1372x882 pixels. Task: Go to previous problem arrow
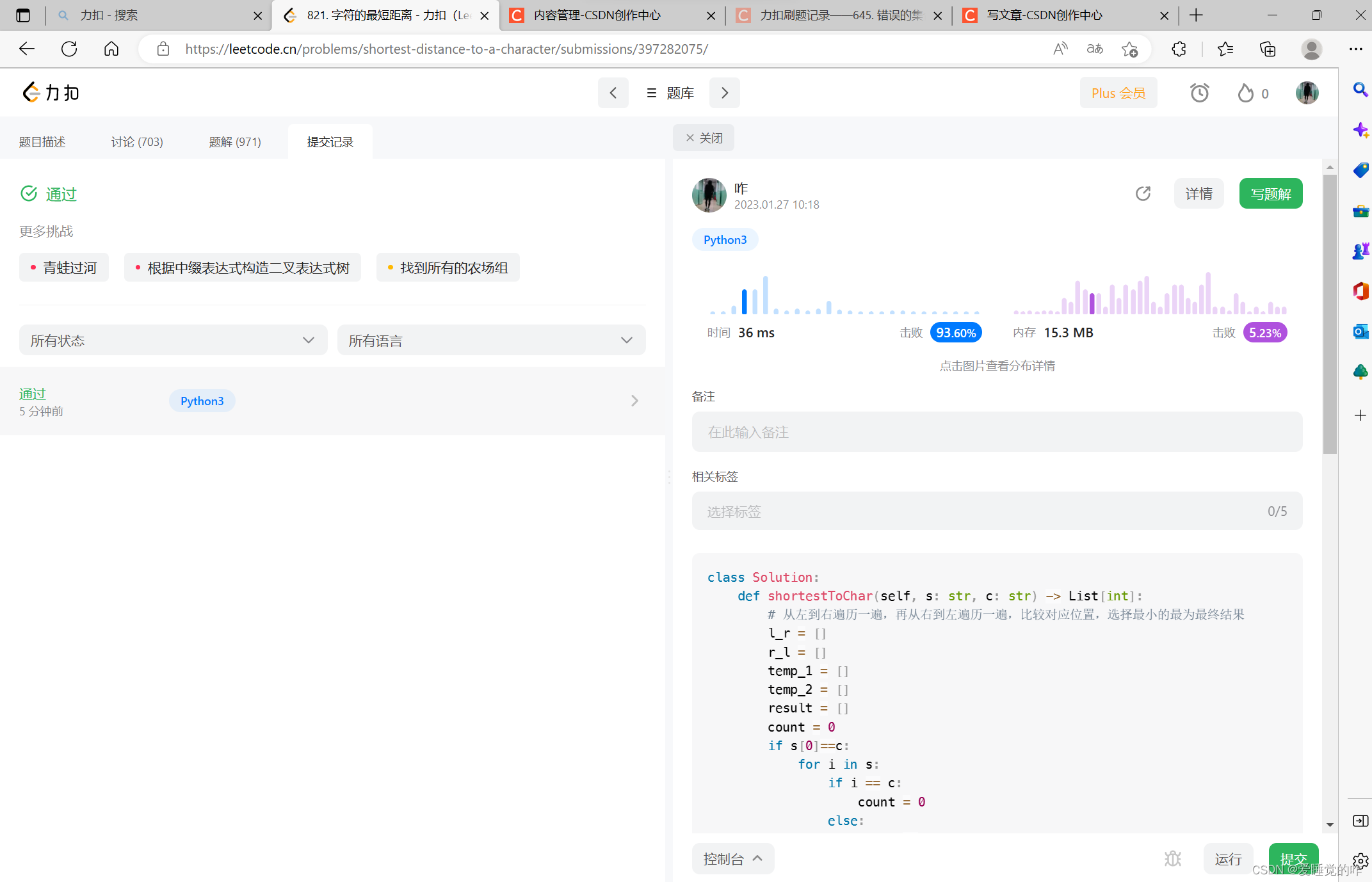pyautogui.click(x=613, y=93)
